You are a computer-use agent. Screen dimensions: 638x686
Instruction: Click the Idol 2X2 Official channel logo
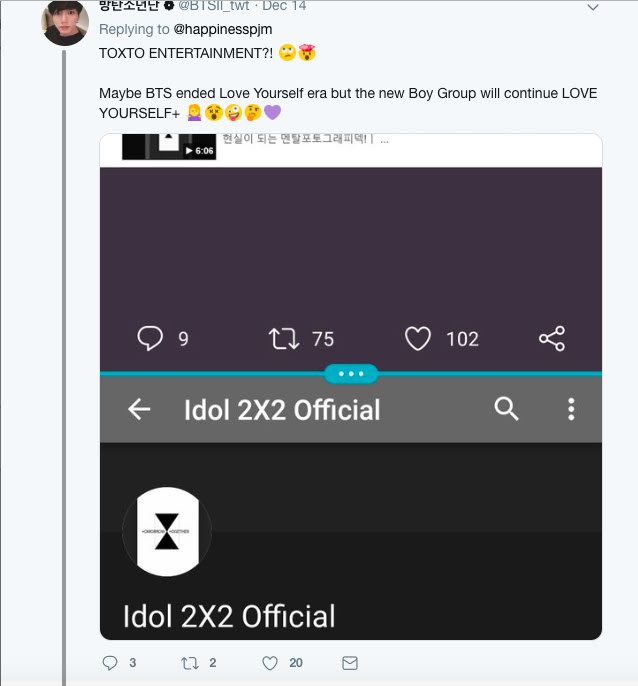[x=167, y=531]
